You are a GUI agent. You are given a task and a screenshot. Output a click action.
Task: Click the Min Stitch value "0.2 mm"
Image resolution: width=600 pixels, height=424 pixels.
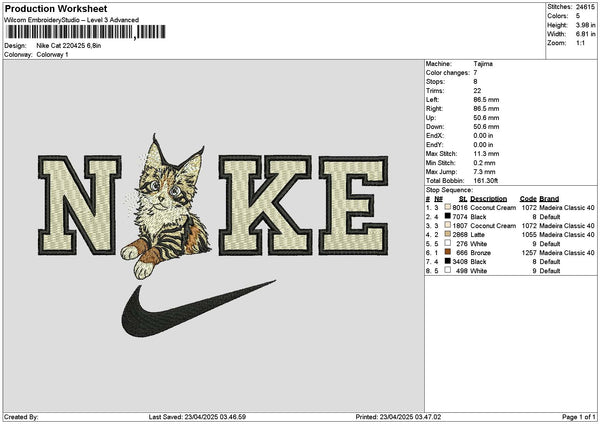click(484, 163)
